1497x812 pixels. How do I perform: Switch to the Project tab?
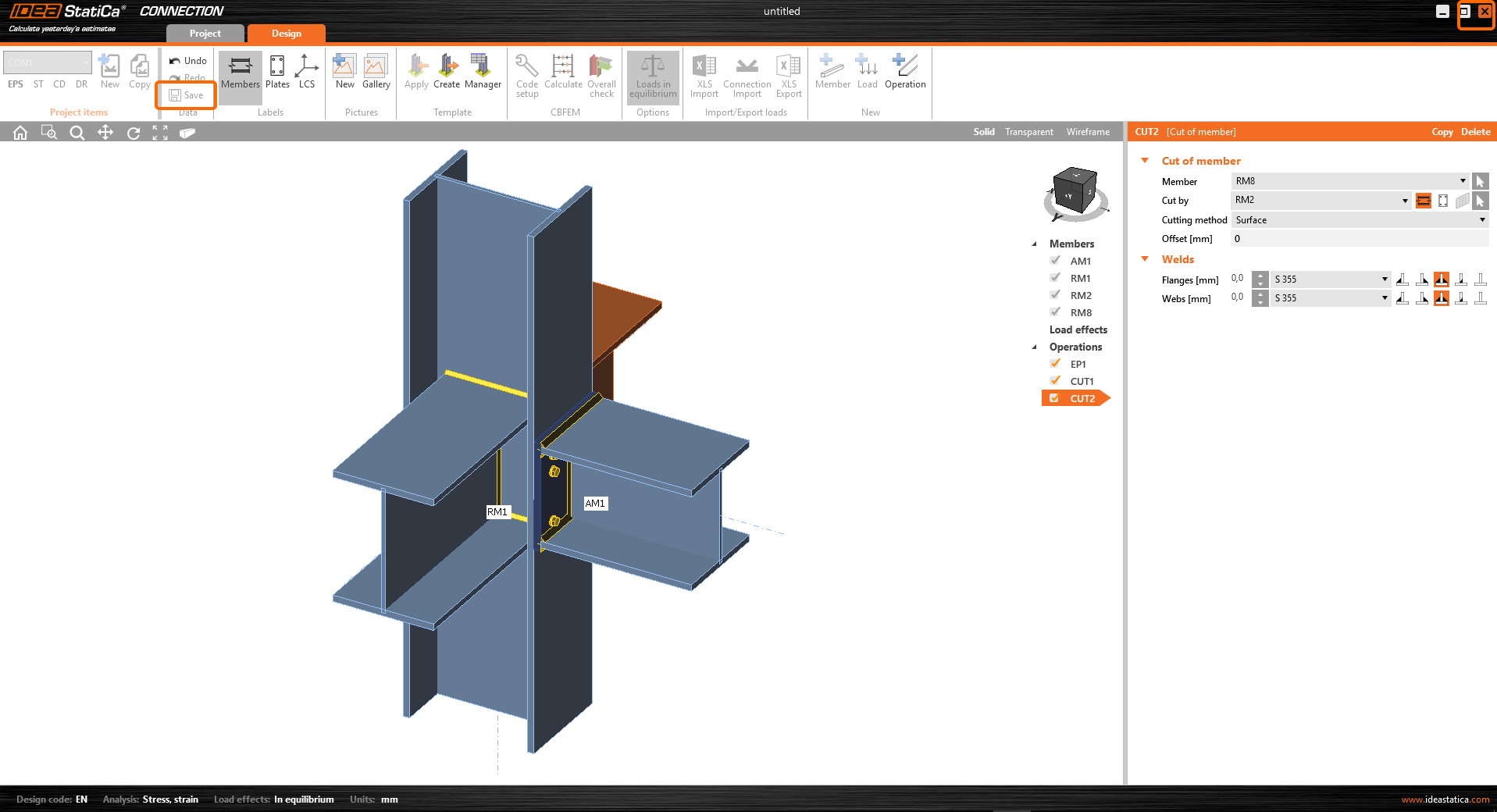click(205, 34)
